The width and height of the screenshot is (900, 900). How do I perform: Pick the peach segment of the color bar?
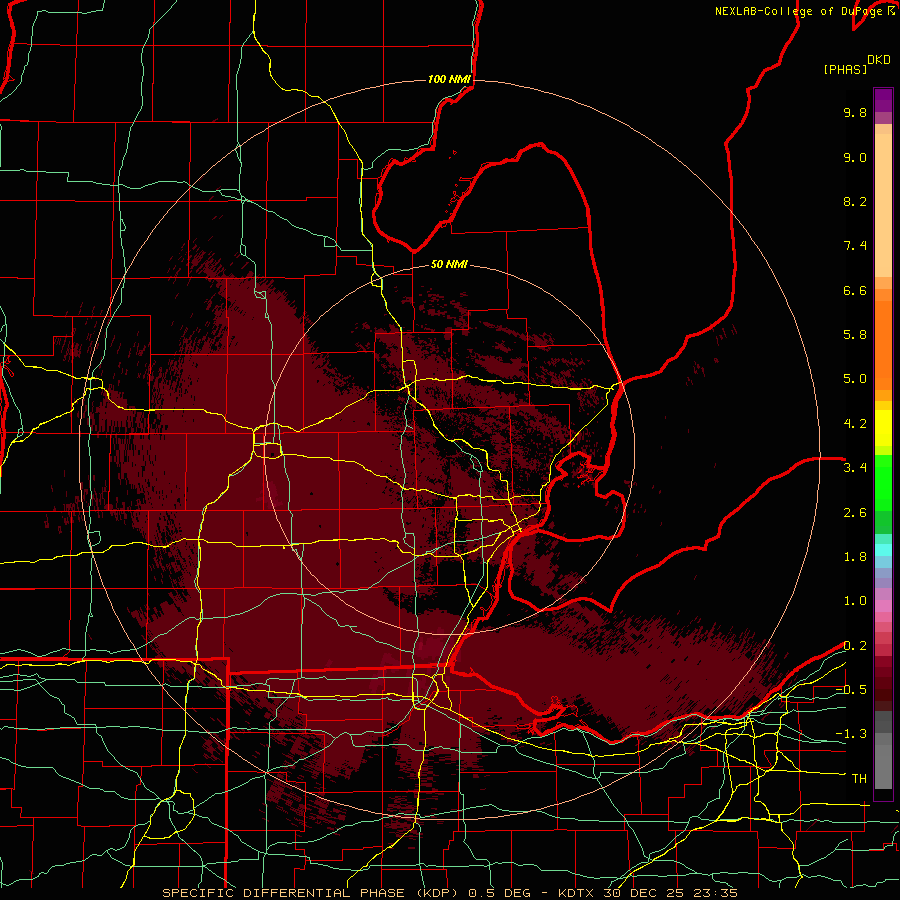coord(883,204)
